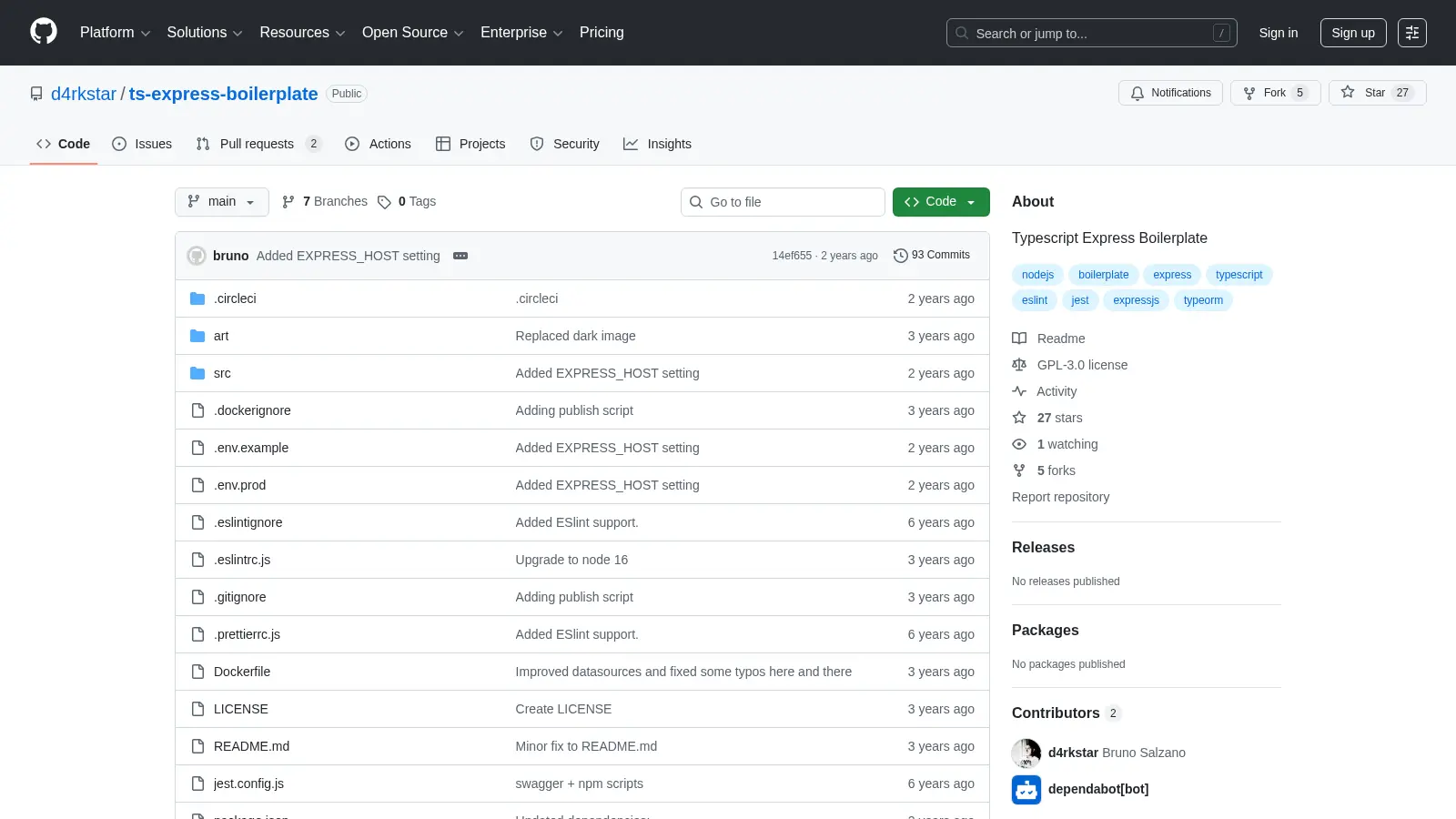Screen dimensions: 1456x819
Task: Open the ts-express-boilerplate repo link
Action: click(x=223, y=94)
